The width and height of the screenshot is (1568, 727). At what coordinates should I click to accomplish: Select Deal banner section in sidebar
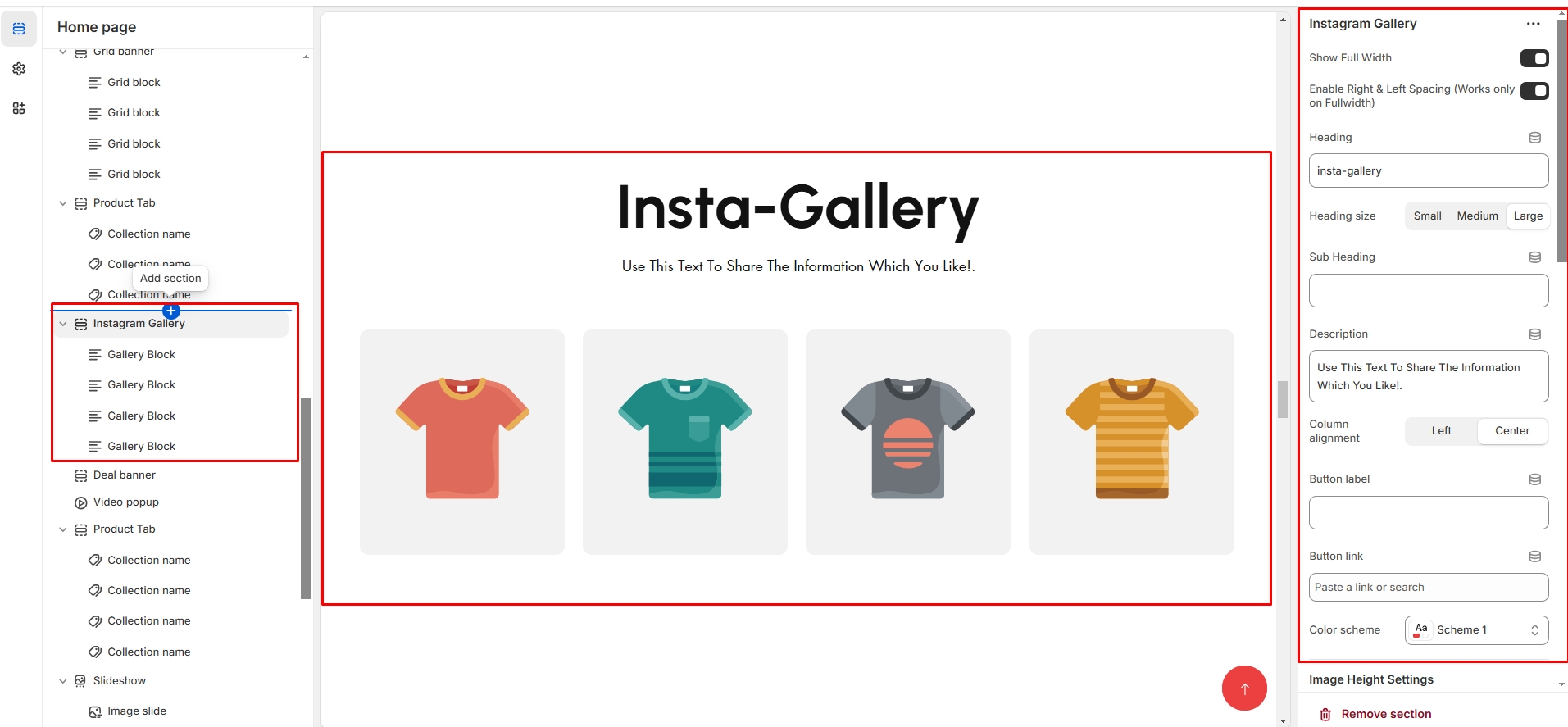(x=124, y=475)
